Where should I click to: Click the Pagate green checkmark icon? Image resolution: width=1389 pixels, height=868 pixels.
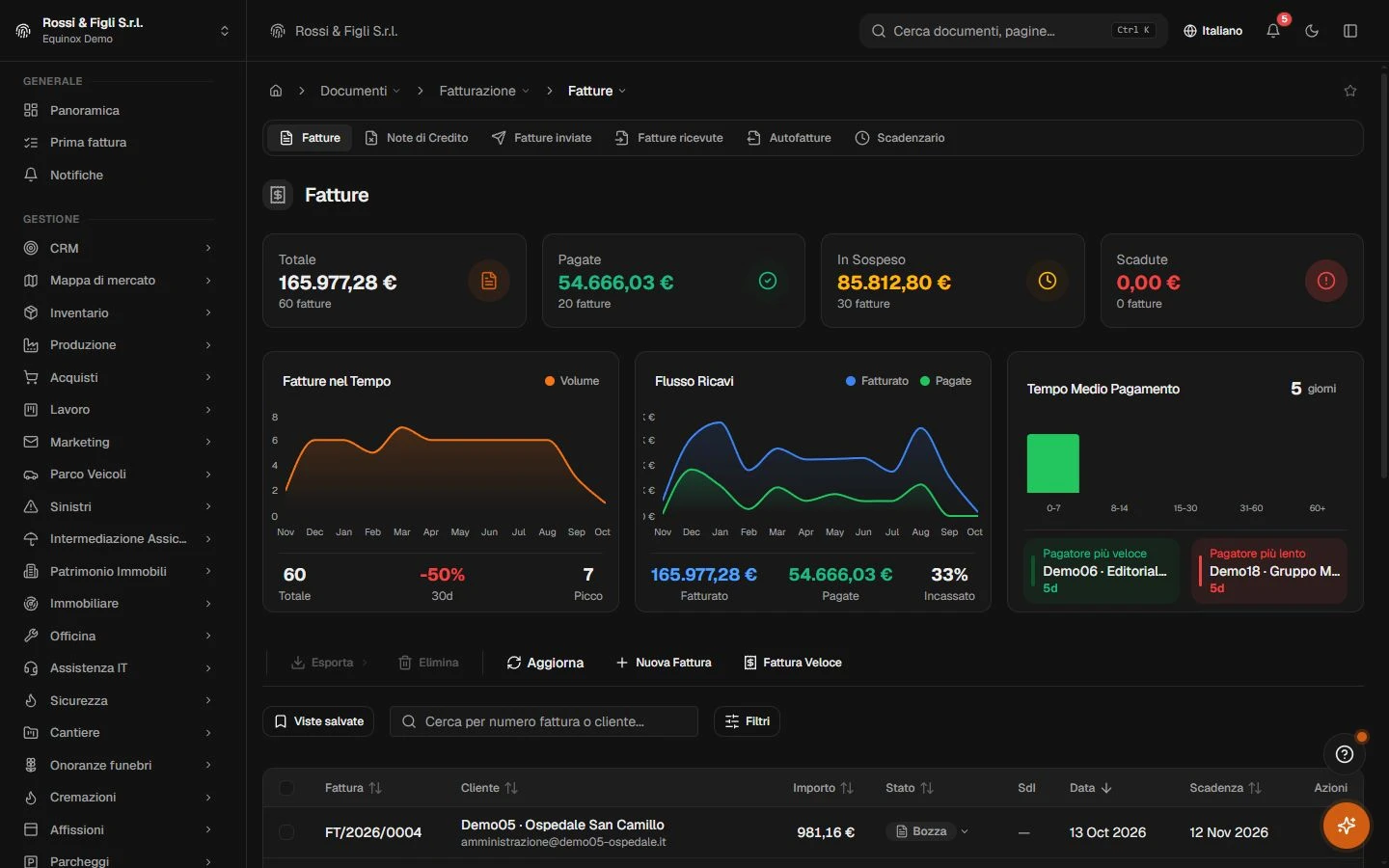pos(768,281)
